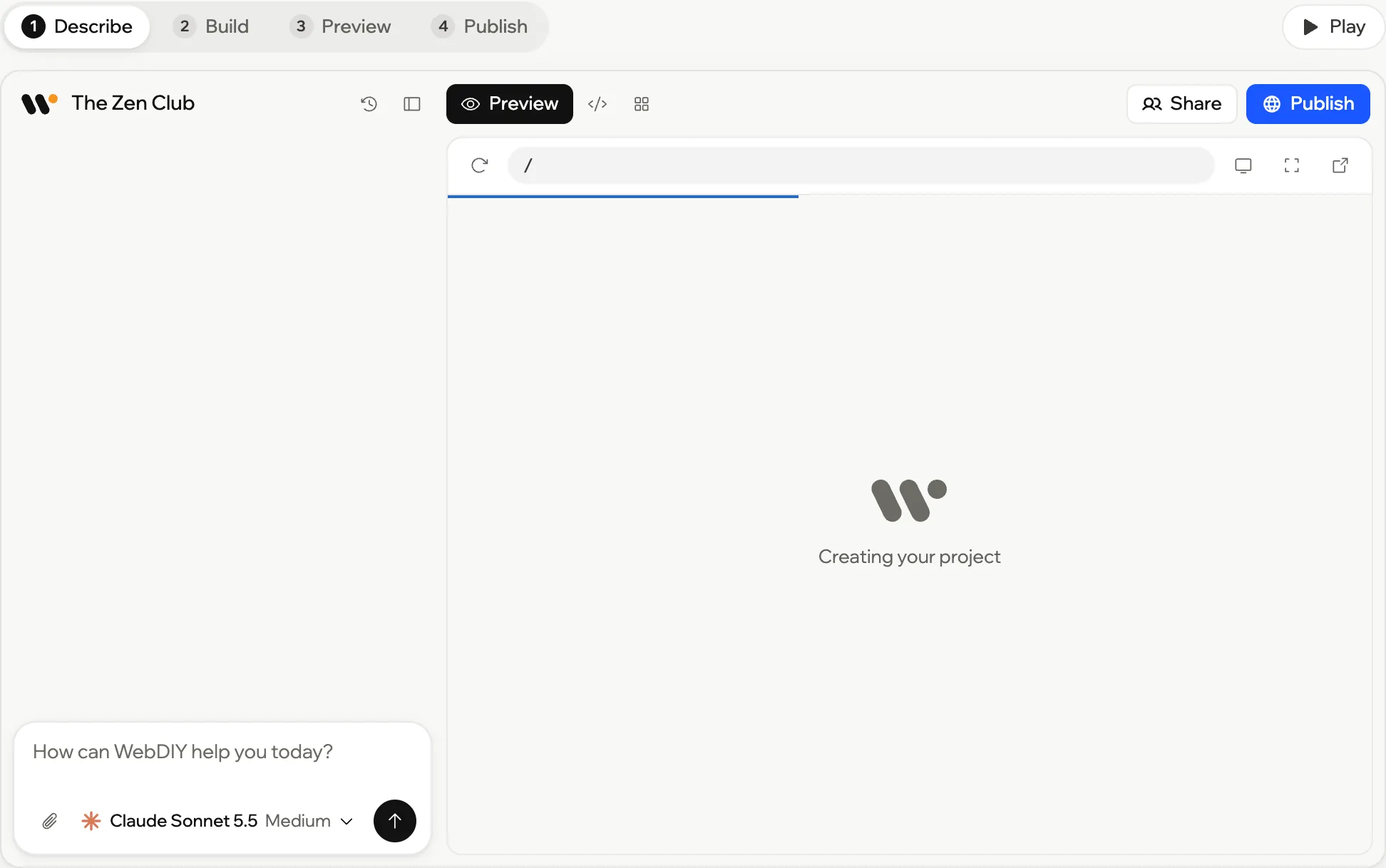Open preview in new window icon
The image size is (1386, 868).
tap(1340, 165)
